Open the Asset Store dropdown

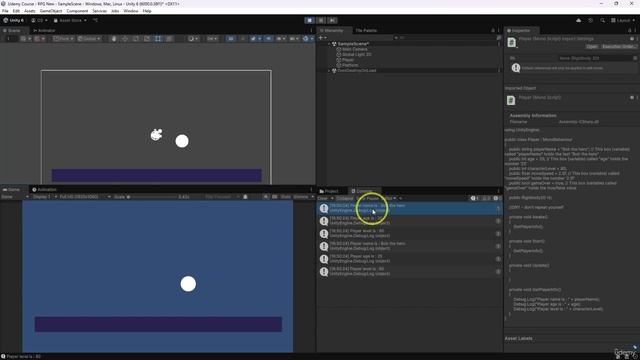tap(70, 20)
